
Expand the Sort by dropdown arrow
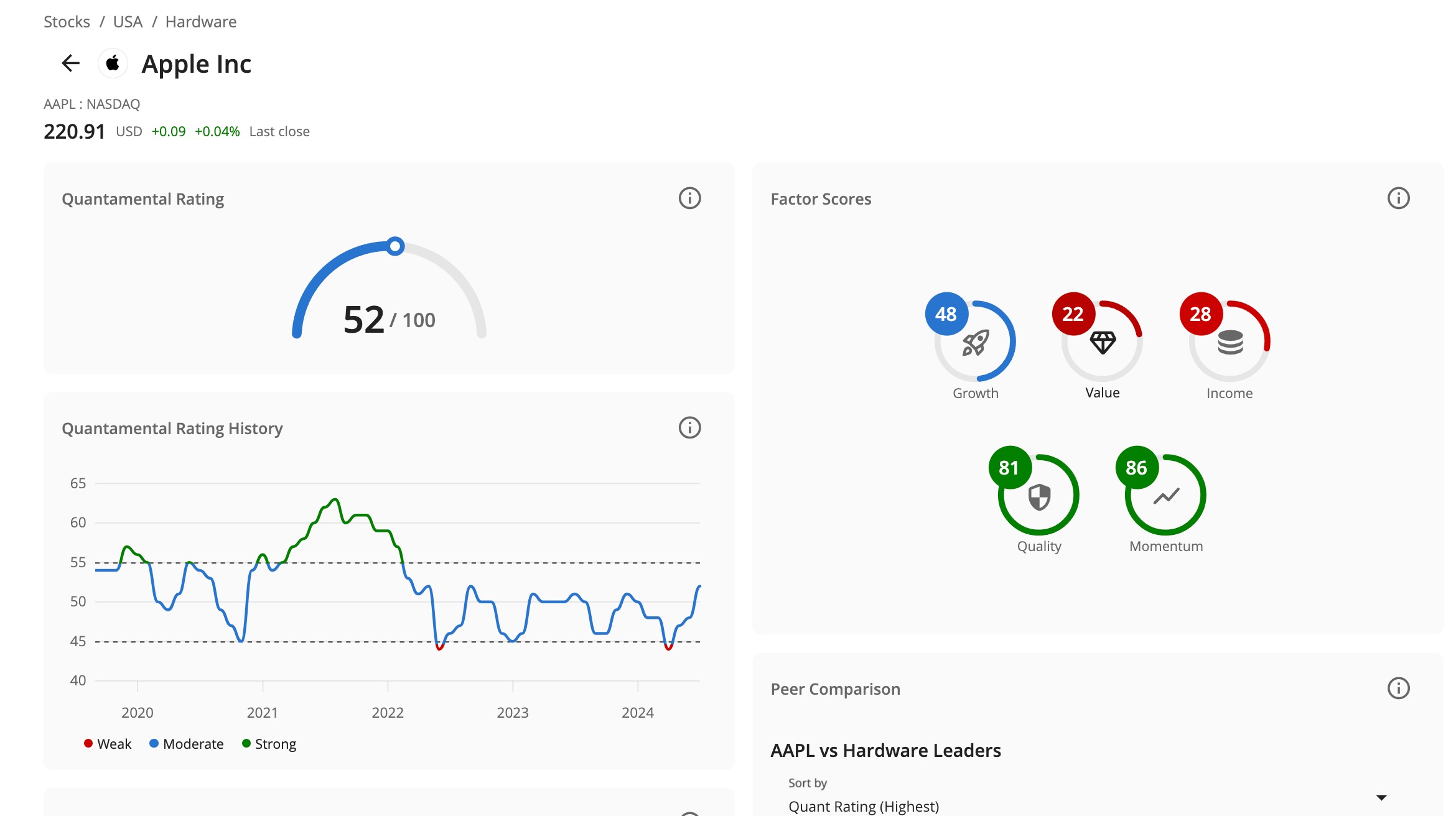[1381, 797]
